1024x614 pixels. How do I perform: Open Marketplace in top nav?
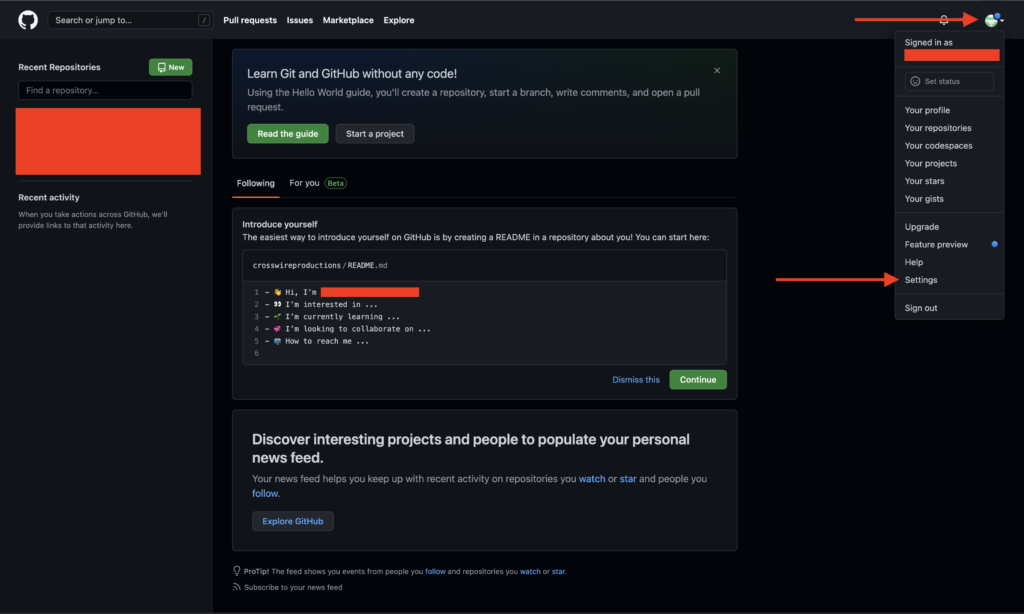[348, 20]
